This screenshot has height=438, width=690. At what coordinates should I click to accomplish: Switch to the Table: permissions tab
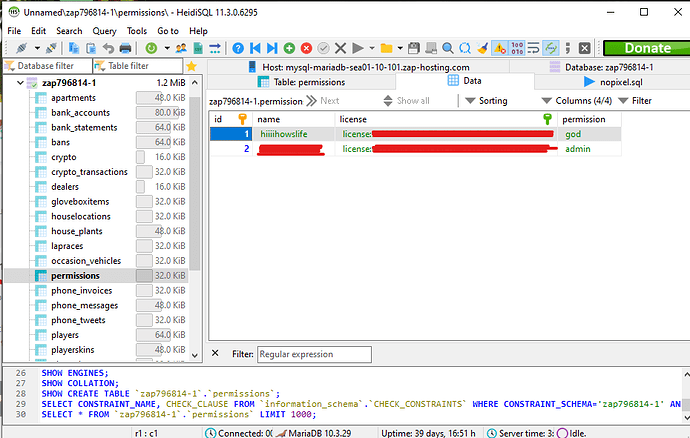click(301, 82)
